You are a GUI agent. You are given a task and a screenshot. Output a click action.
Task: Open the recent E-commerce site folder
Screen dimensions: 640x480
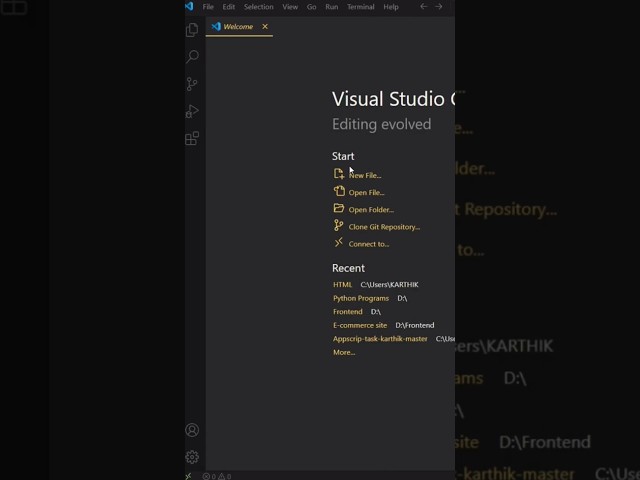[360, 325]
